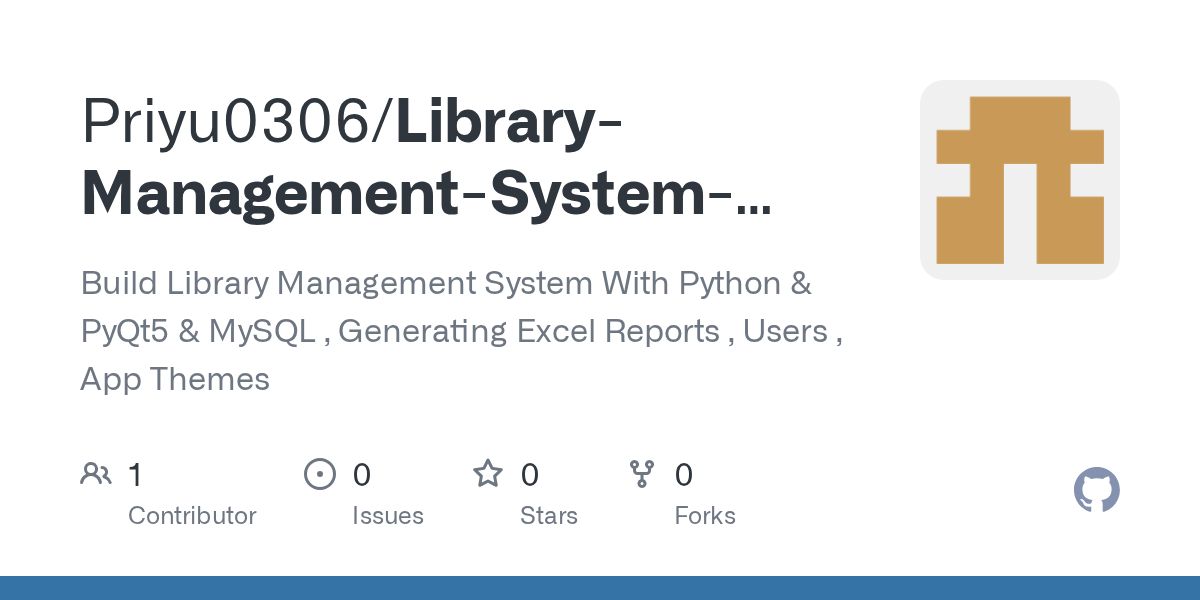Click the contributors people icon
The height and width of the screenshot is (600, 1200).
pyautogui.click(x=96, y=474)
